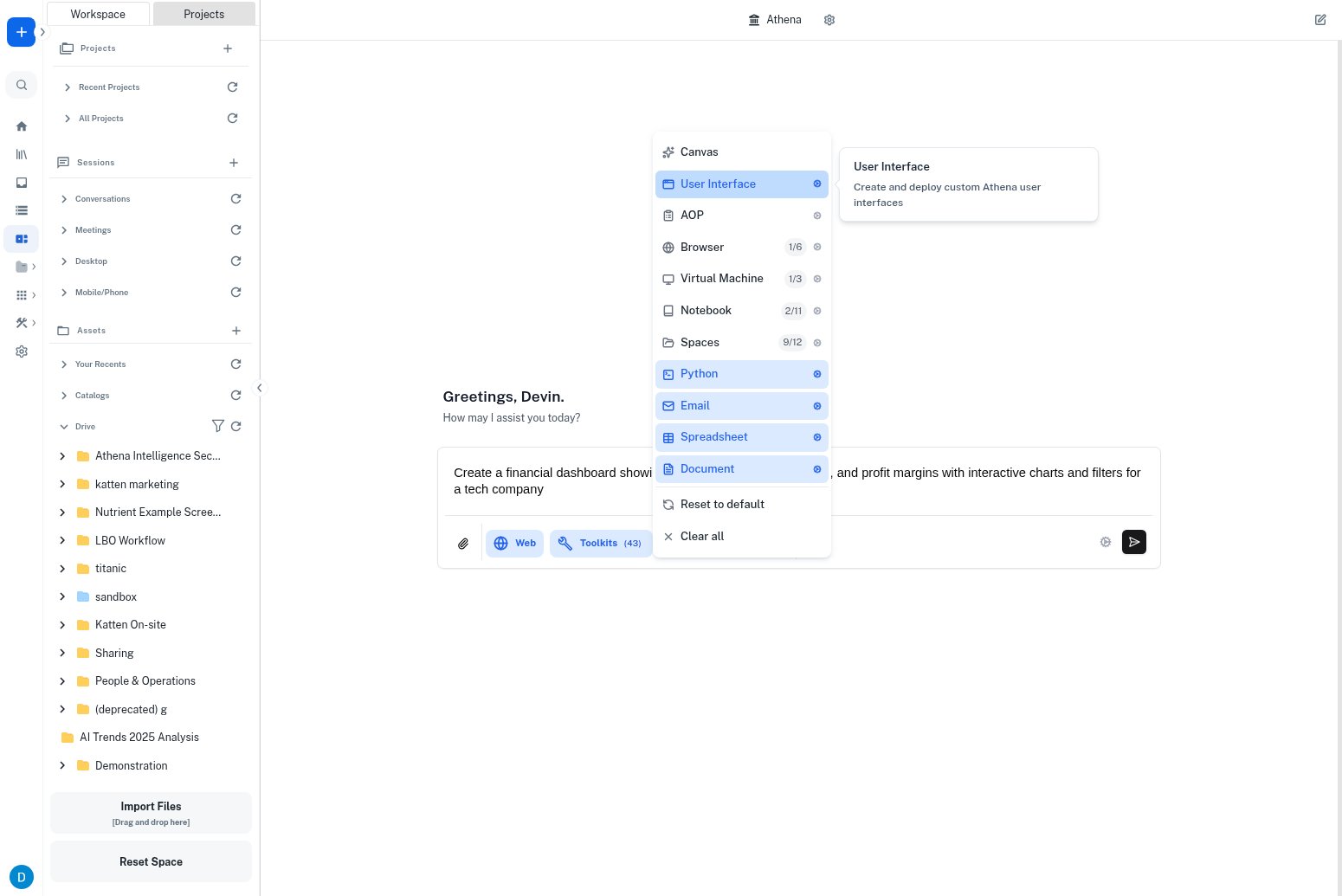Refresh Recent Projects
The height and width of the screenshot is (896, 1342).
(232, 87)
